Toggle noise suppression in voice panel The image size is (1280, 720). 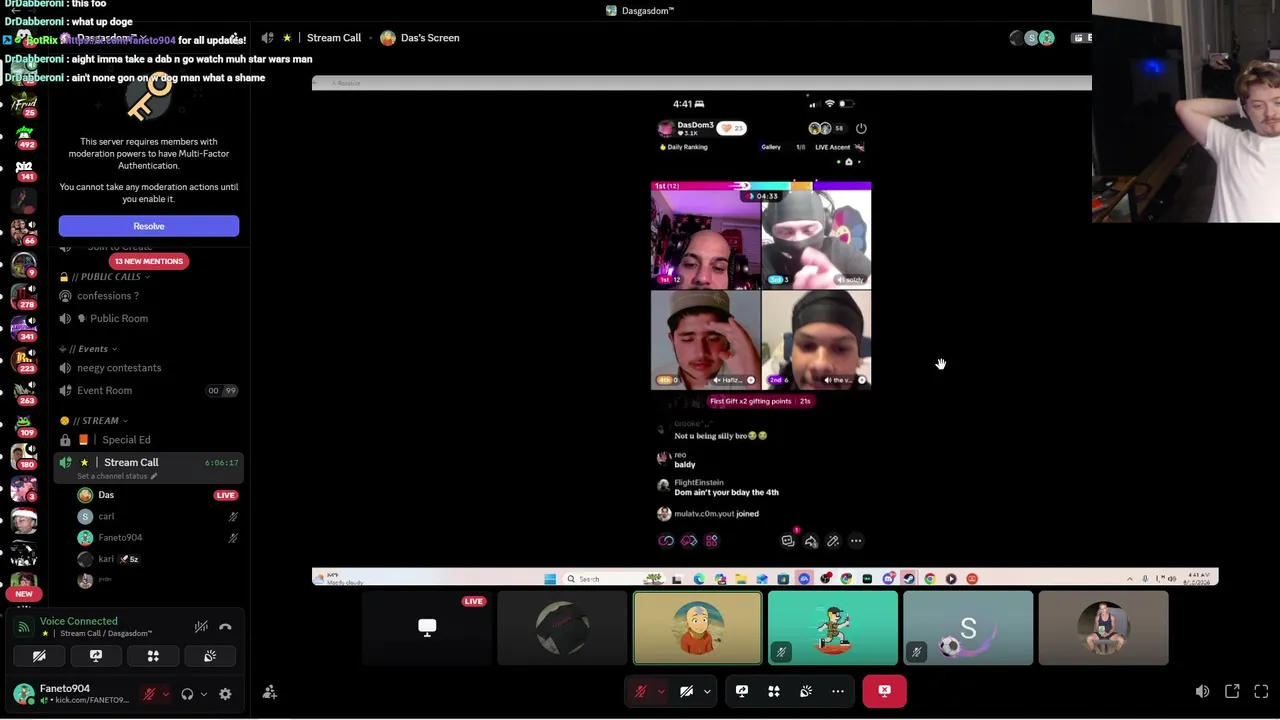tap(201, 627)
